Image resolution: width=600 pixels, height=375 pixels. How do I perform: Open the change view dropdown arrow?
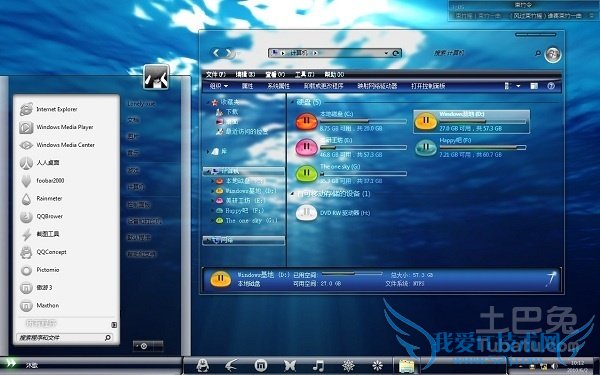coord(518,86)
